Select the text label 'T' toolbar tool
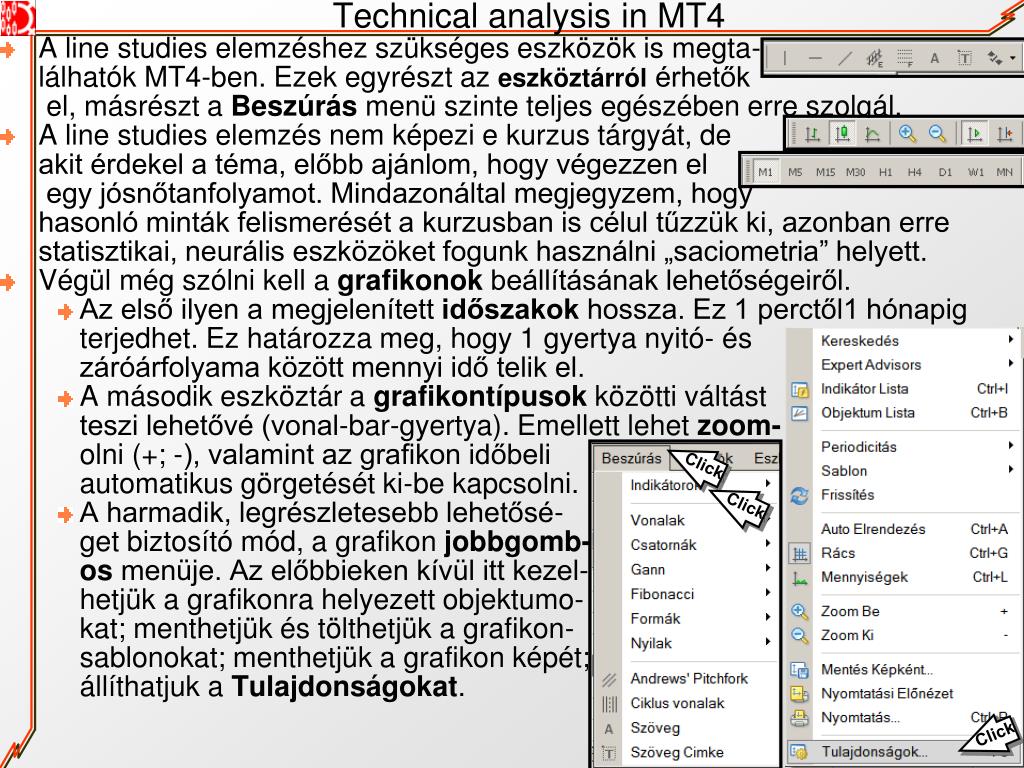The image size is (1024, 768). [x=965, y=59]
